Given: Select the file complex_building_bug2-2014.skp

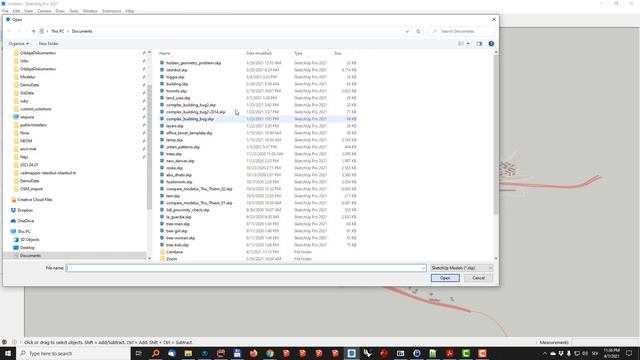Looking at the screenshot, I should point(196,112).
